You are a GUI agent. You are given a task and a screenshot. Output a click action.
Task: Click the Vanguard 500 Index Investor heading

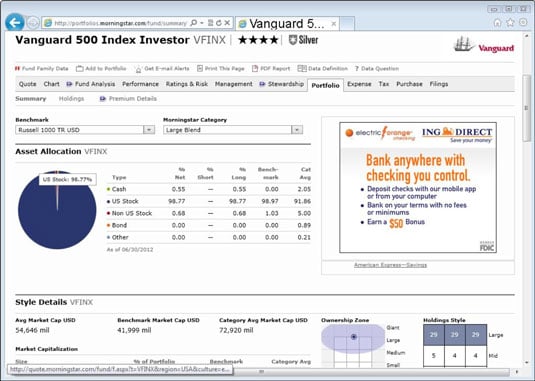click(102, 40)
